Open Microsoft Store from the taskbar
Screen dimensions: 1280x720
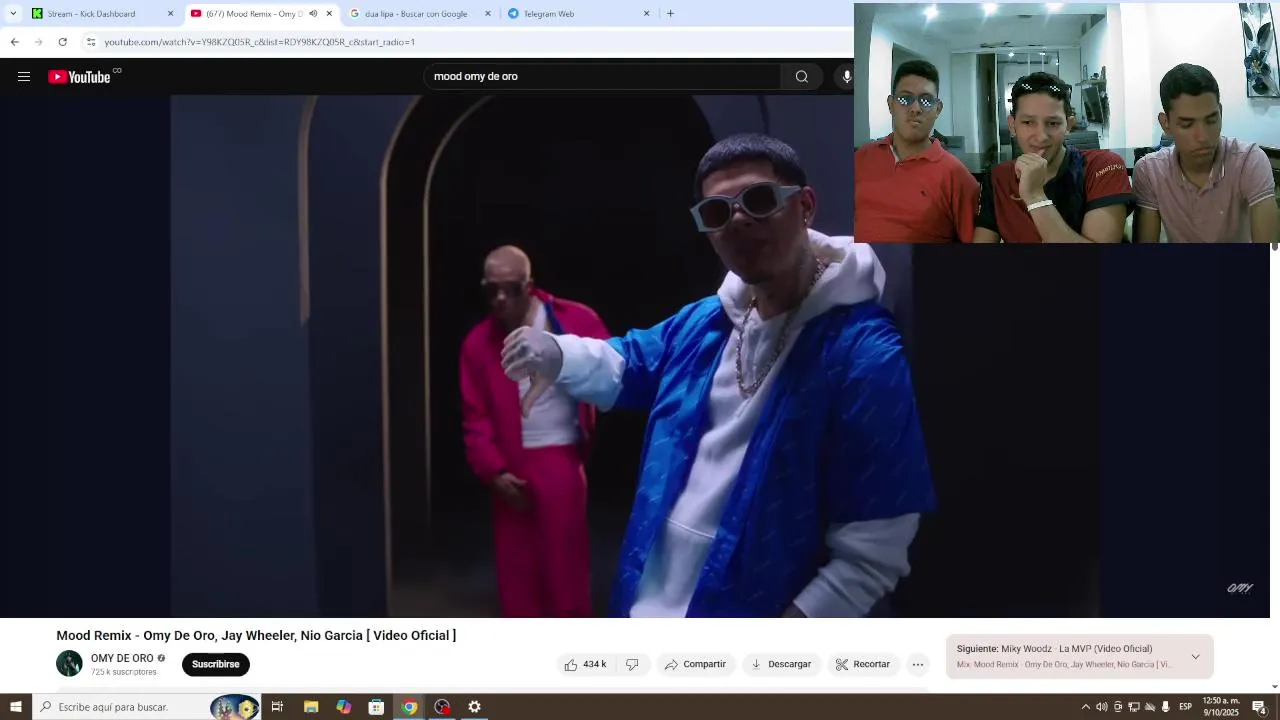[376, 707]
